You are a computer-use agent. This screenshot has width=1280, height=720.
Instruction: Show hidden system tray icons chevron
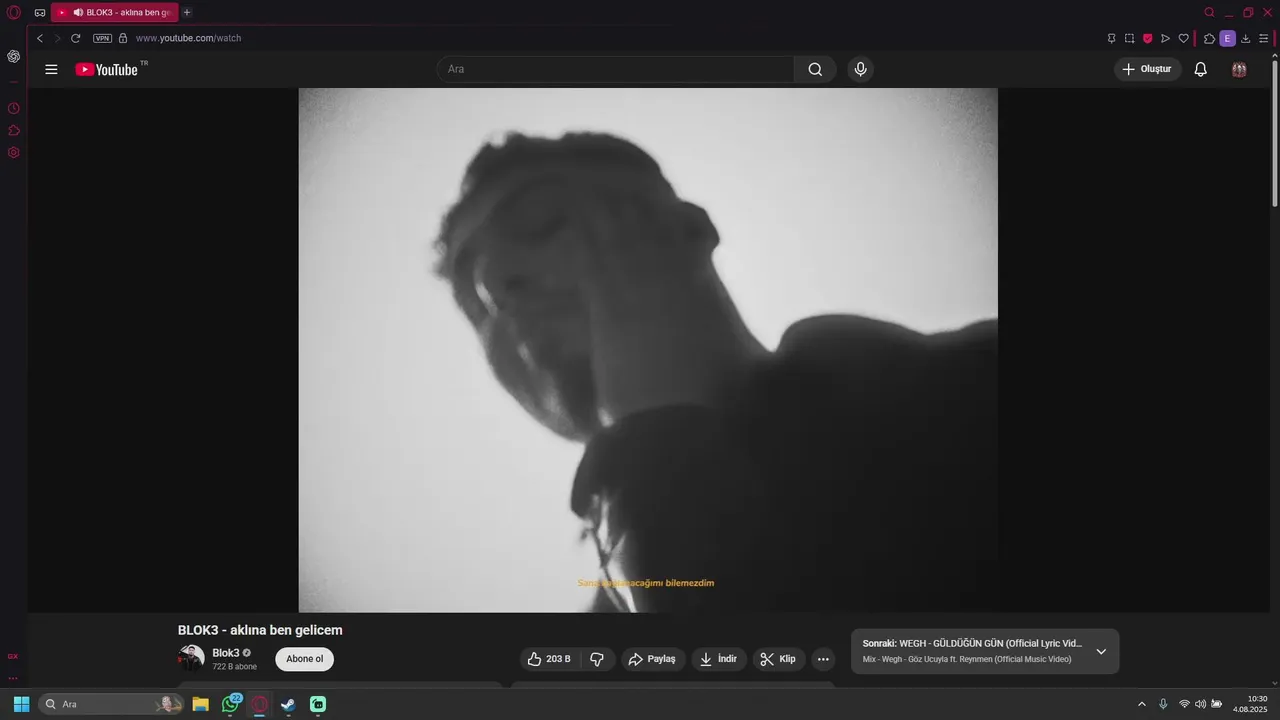[1142, 704]
